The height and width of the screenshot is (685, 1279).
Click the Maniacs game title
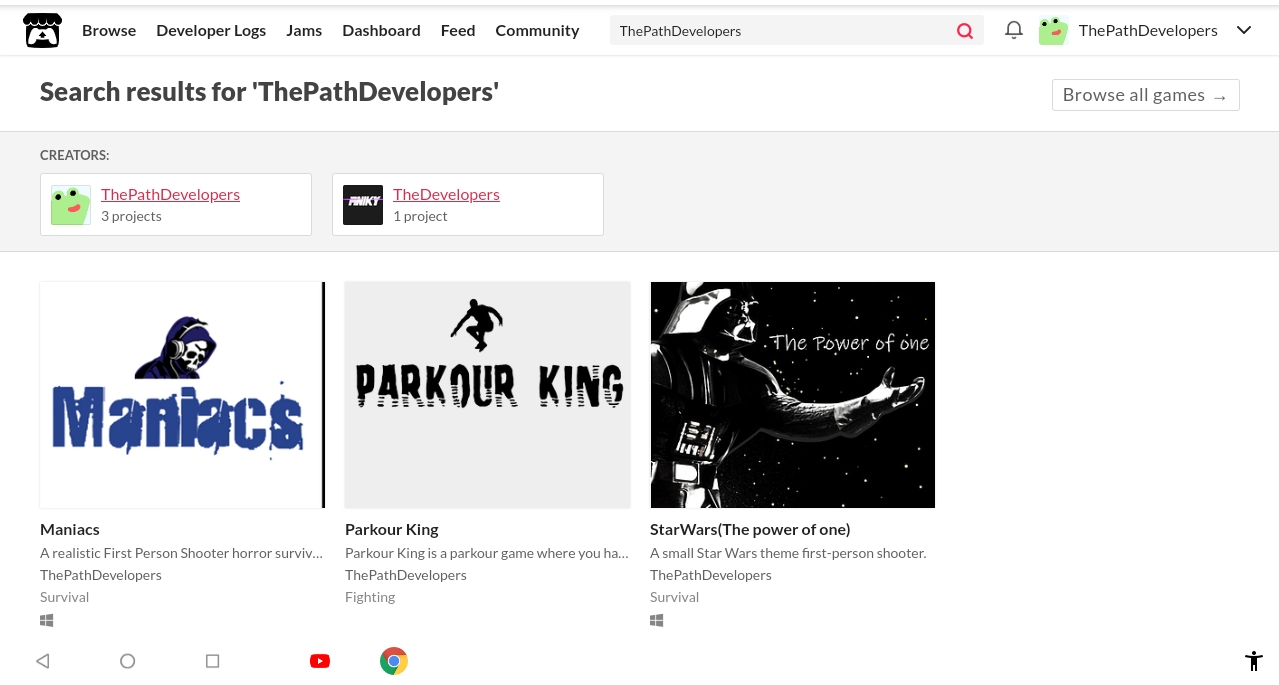[70, 529]
